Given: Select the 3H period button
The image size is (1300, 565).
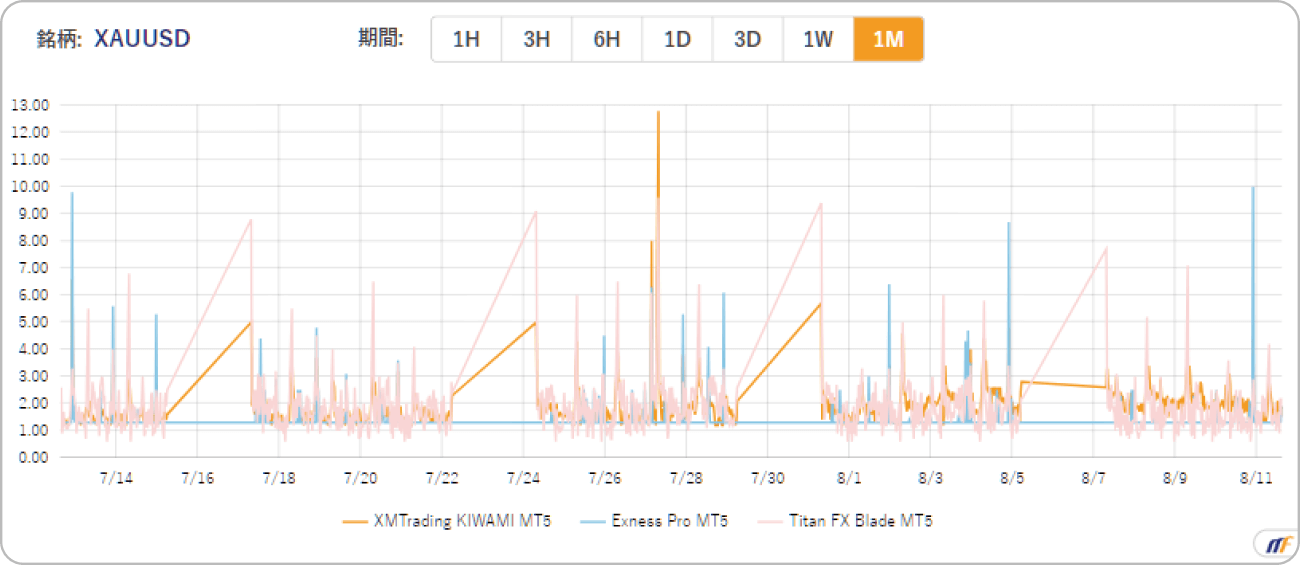Looking at the screenshot, I should [536, 40].
